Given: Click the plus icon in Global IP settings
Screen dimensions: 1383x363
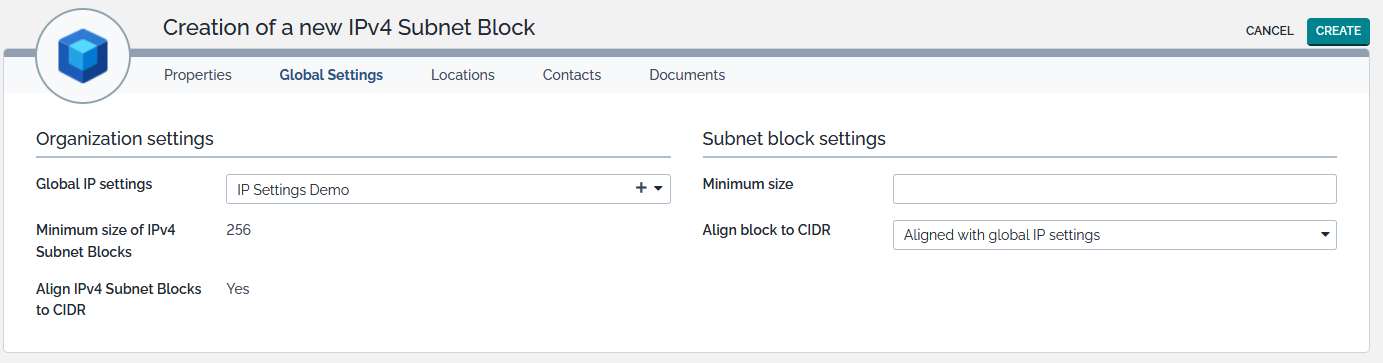Looking at the screenshot, I should 641,189.
